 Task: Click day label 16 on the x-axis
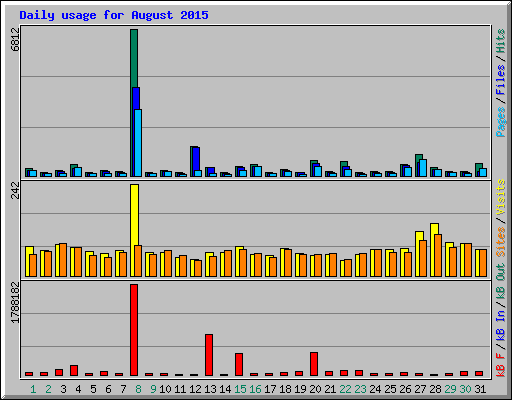coord(255,389)
